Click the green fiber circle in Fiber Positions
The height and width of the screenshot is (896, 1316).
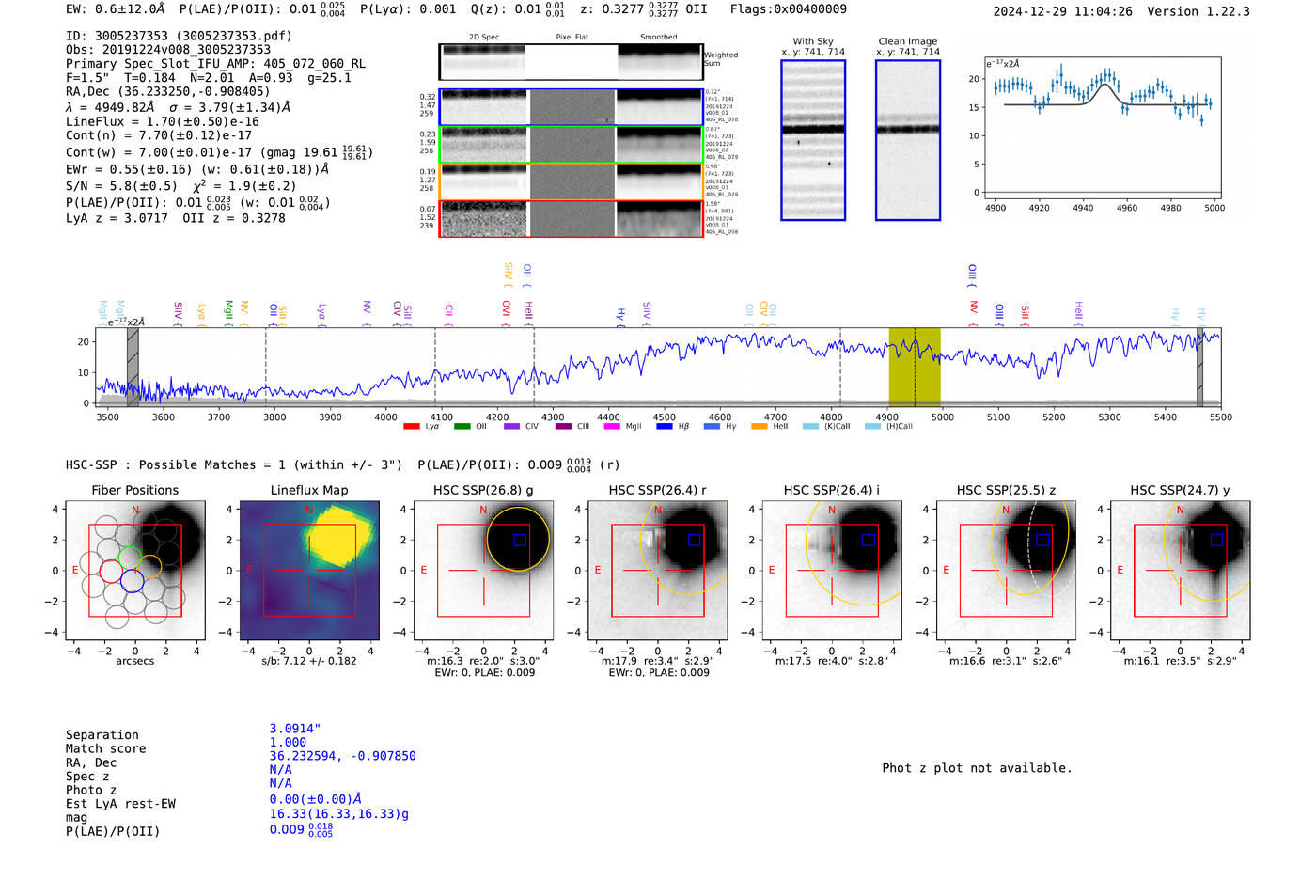[x=129, y=558]
